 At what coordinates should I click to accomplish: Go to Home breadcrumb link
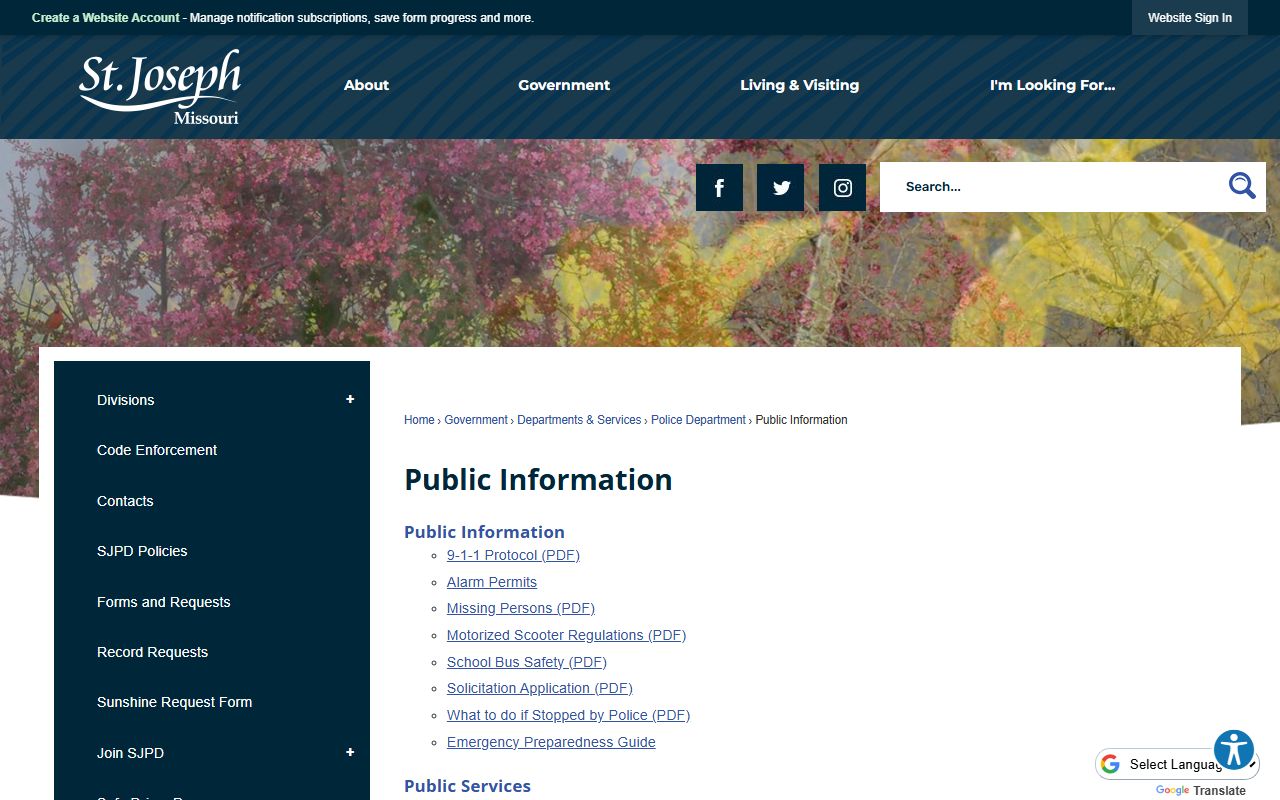[x=419, y=420]
